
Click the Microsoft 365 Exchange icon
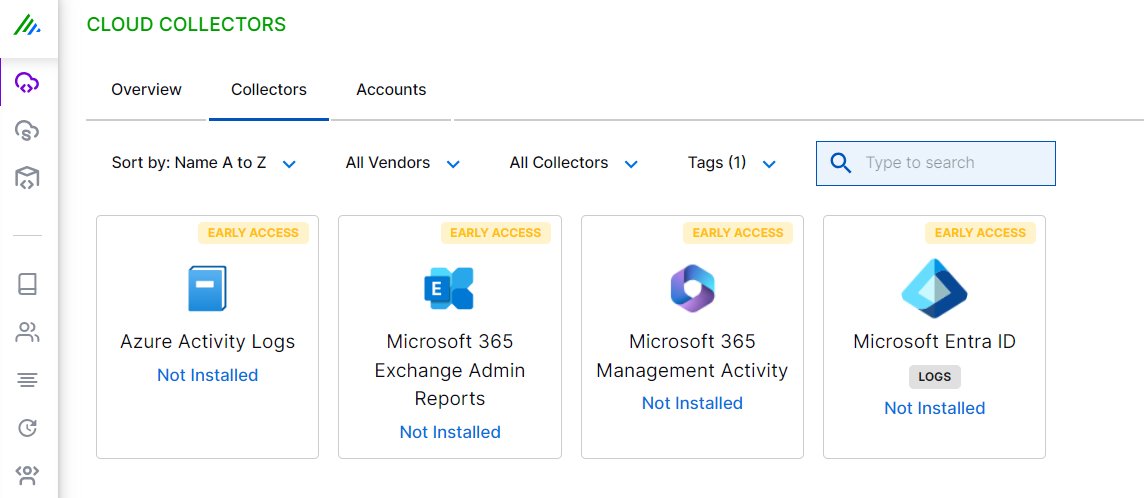tap(449, 288)
